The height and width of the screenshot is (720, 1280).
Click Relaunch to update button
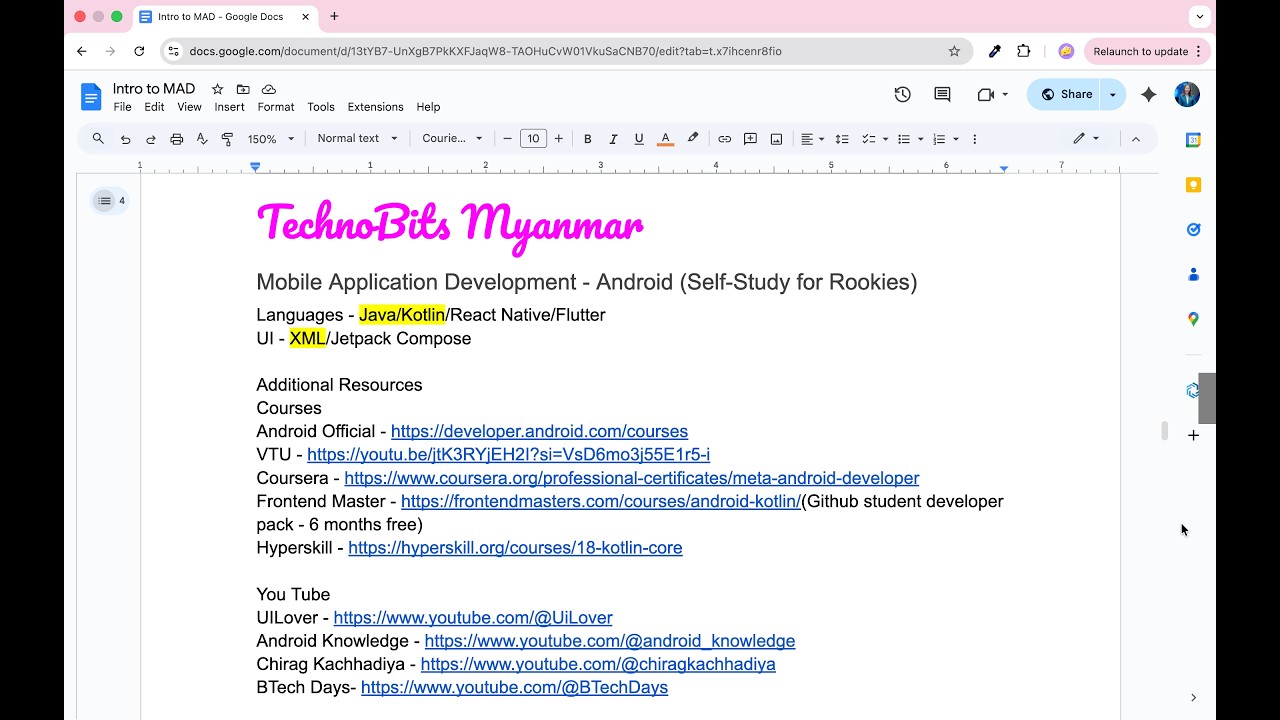click(x=1147, y=51)
